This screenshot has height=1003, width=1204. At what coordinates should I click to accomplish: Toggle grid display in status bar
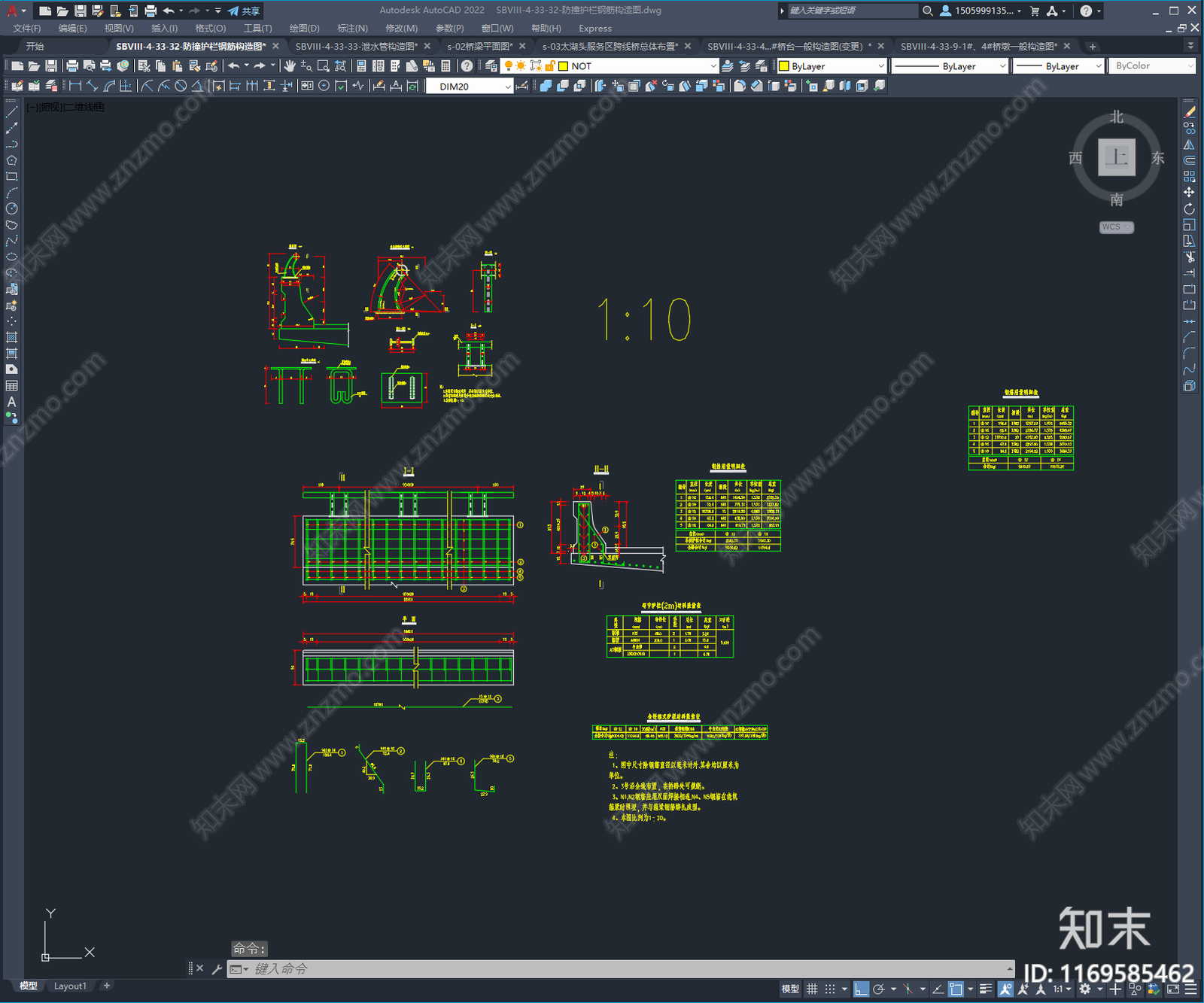pos(812,989)
